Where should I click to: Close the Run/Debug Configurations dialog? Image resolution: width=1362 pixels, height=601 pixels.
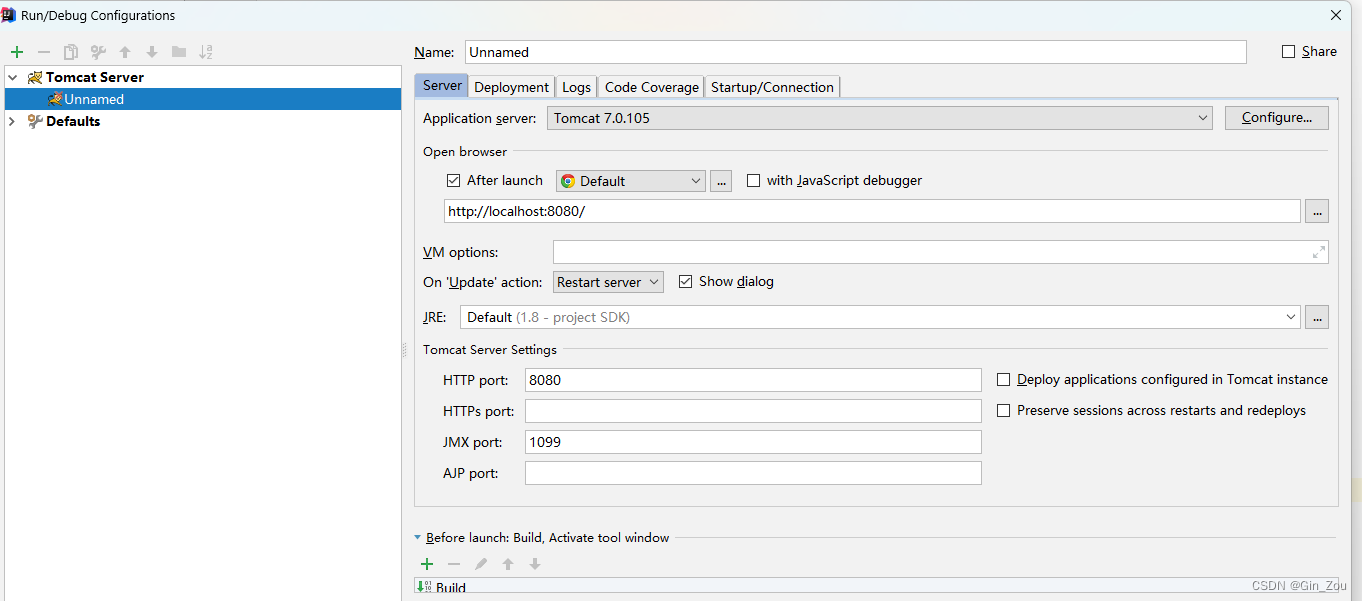pos(1336,15)
